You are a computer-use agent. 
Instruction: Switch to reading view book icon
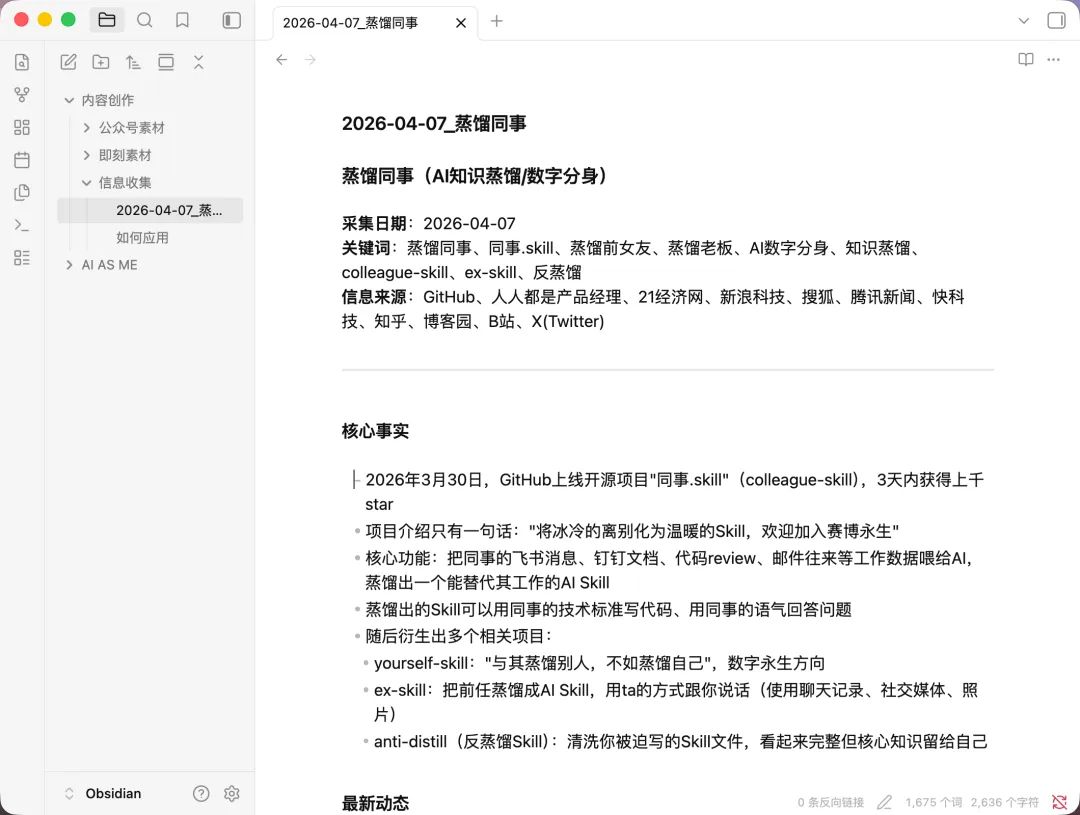(x=1025, y=60)
